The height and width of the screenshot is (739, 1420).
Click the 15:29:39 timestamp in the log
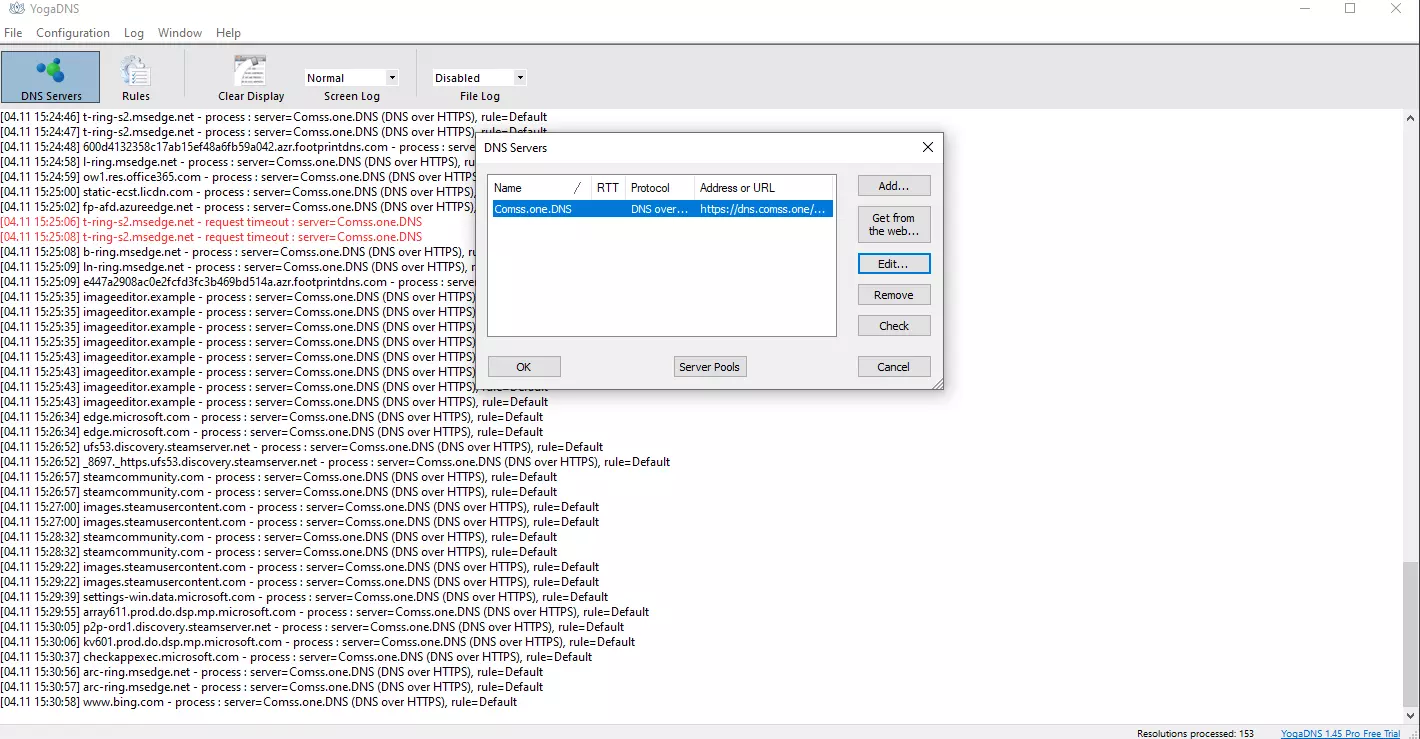pos(40,597)
